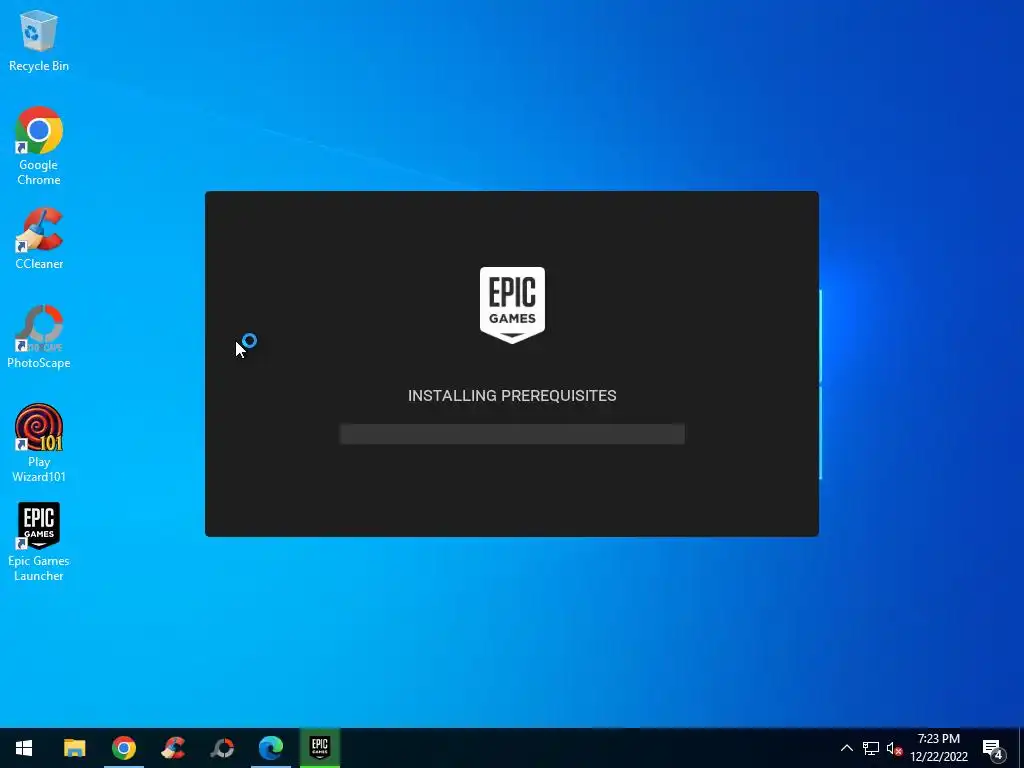Switch to Chrome on the taskbar

click(x=123, y=748)
